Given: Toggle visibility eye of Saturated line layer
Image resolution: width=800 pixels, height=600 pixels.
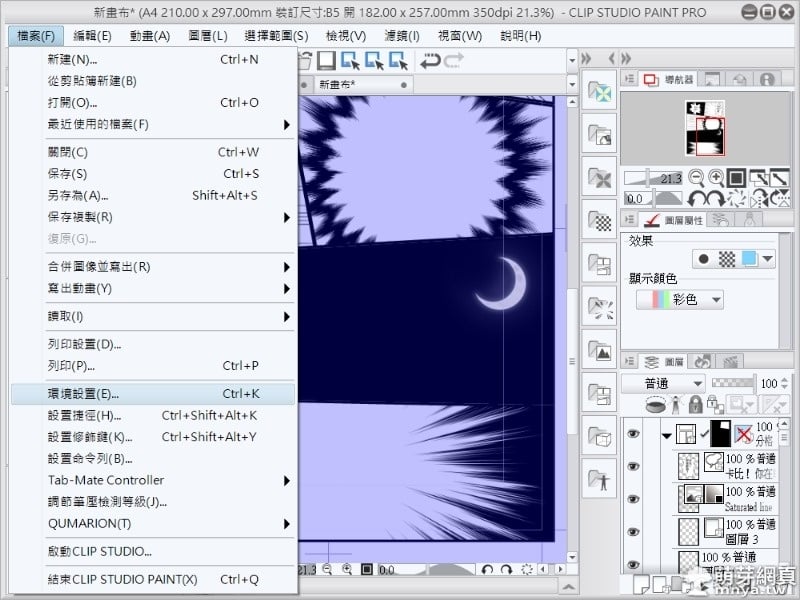Looking at the screenshot, I should point(633,499).
